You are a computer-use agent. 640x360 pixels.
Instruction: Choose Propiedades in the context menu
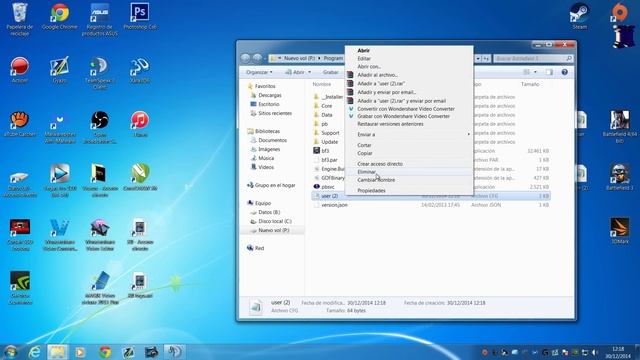(x=409, y=191)
